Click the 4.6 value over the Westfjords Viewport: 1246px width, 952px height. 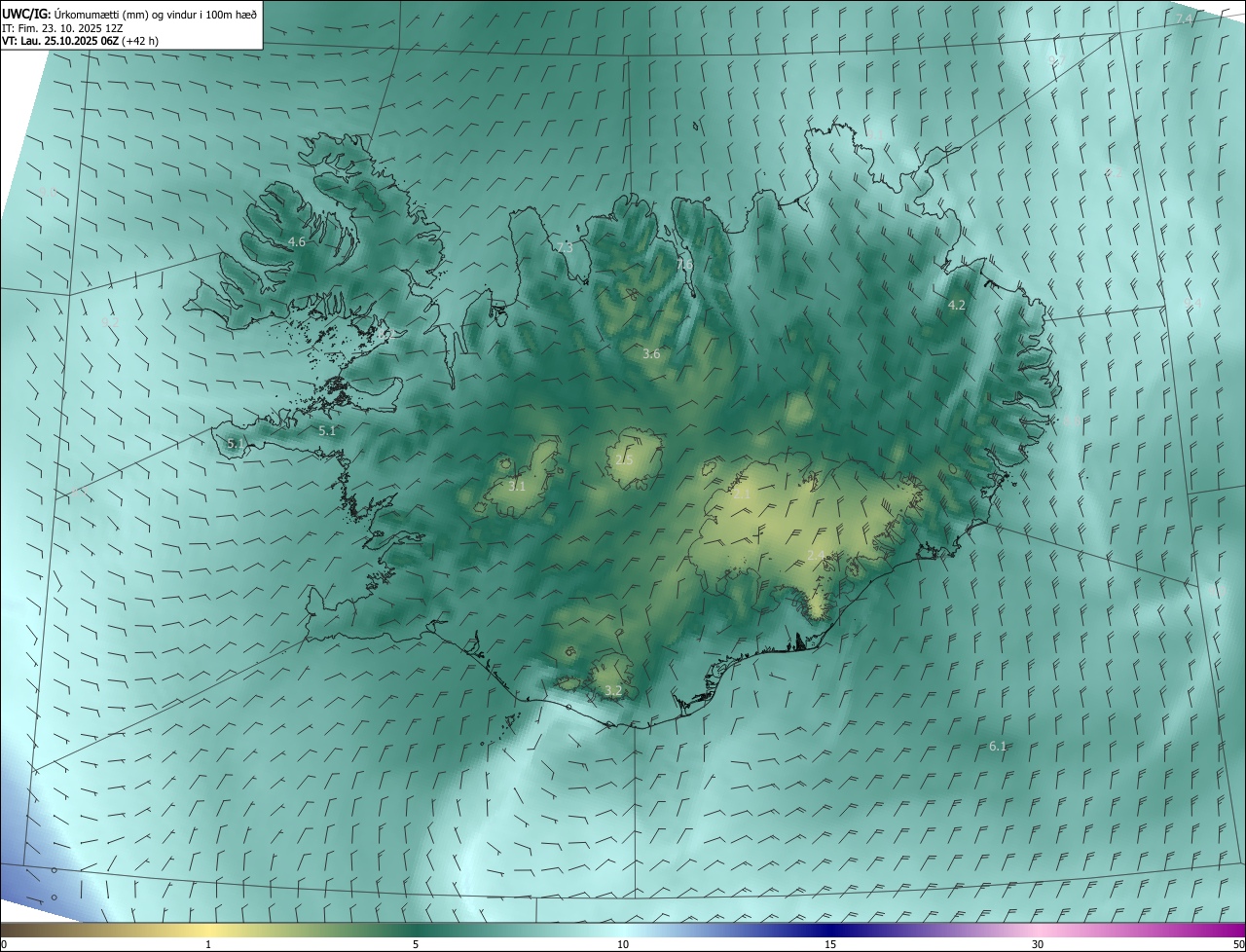(297, 241)
